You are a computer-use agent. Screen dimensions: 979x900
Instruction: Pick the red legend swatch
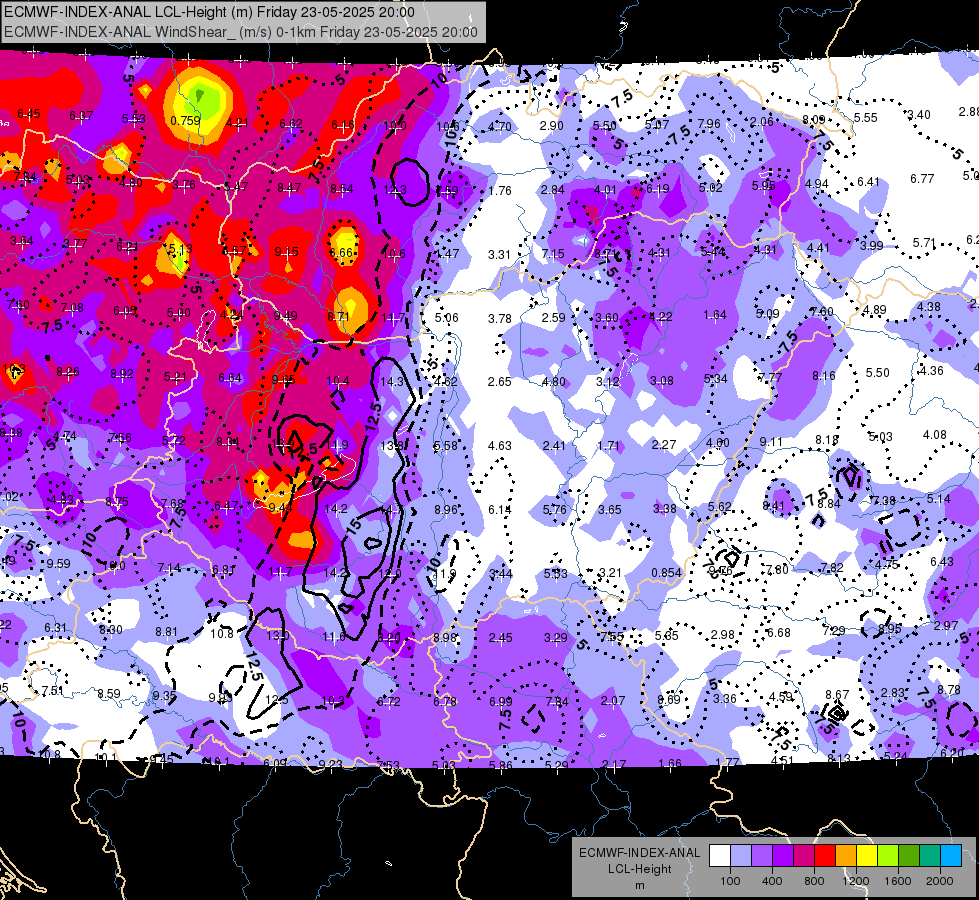[x=825, y=856]
